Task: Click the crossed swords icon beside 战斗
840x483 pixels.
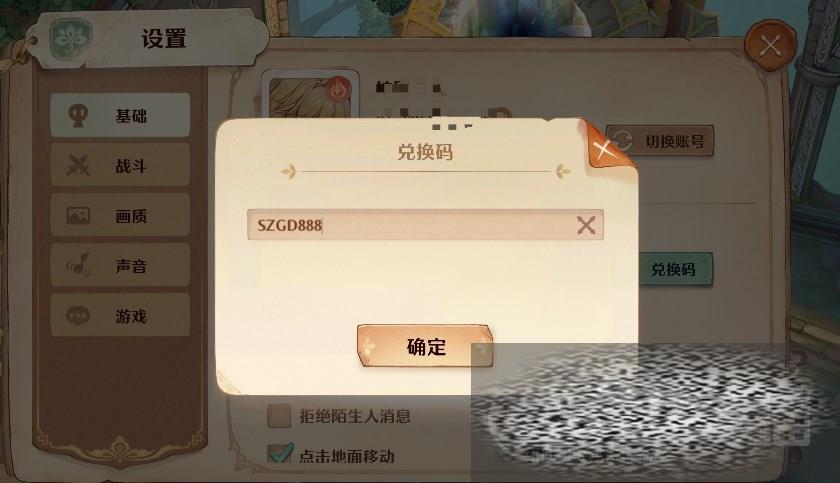Action: pos(78,165)
